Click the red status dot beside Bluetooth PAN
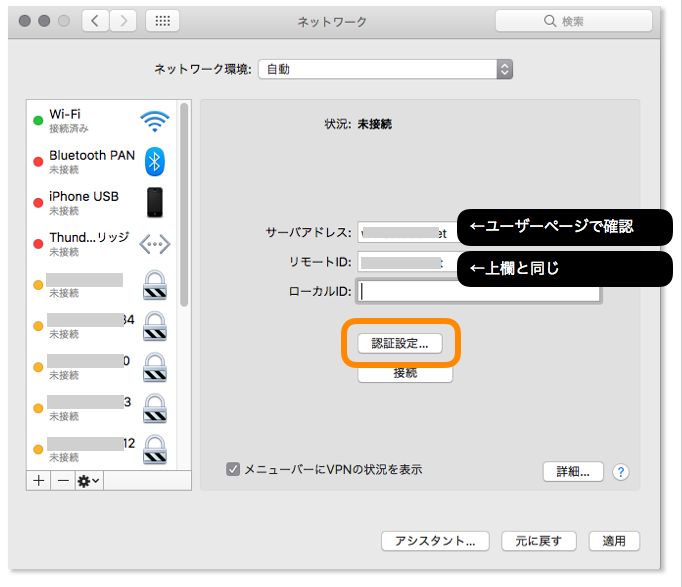This screenshot has width=682, height=587. pos(38,162)
